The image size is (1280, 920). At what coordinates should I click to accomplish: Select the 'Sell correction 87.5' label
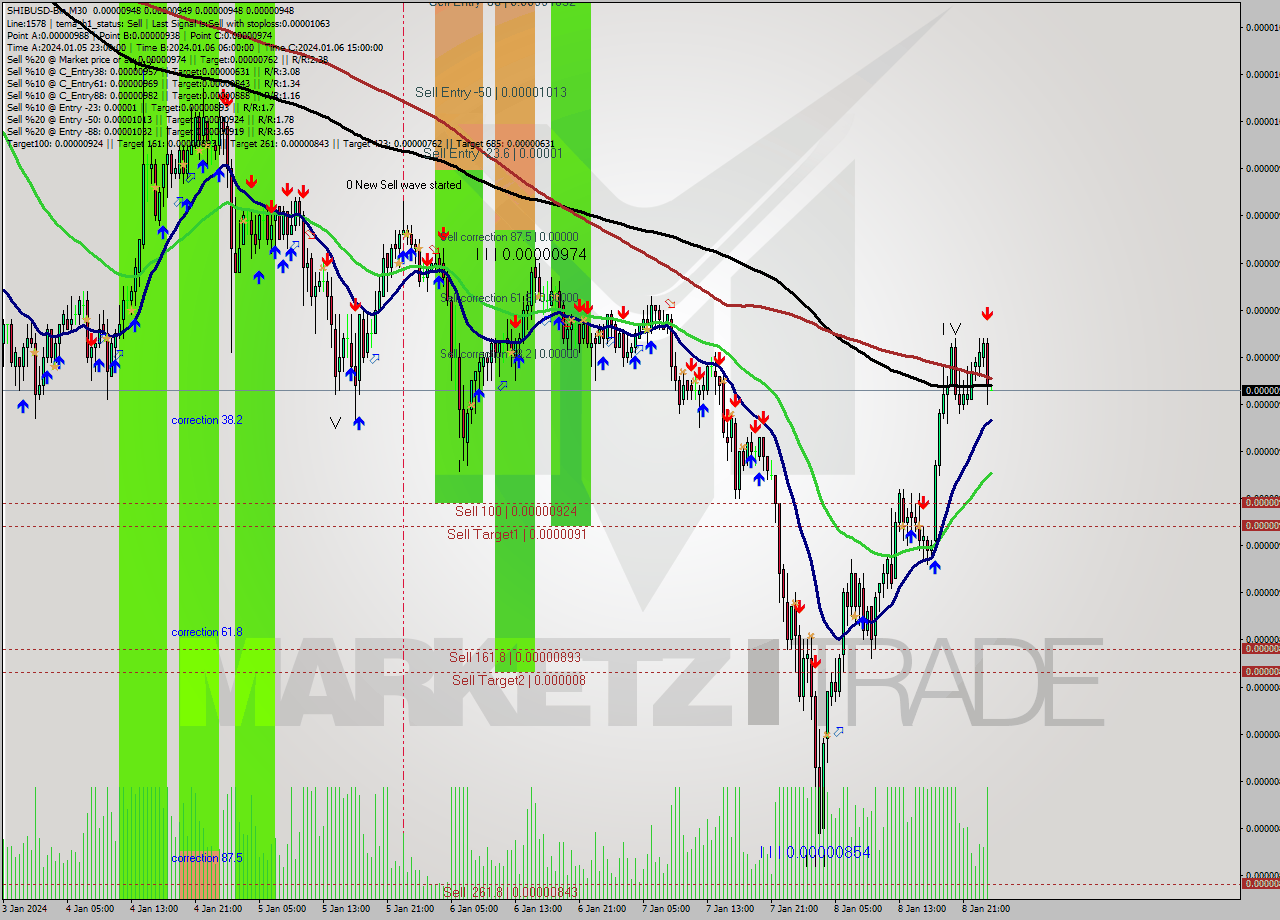pos(510,237)
